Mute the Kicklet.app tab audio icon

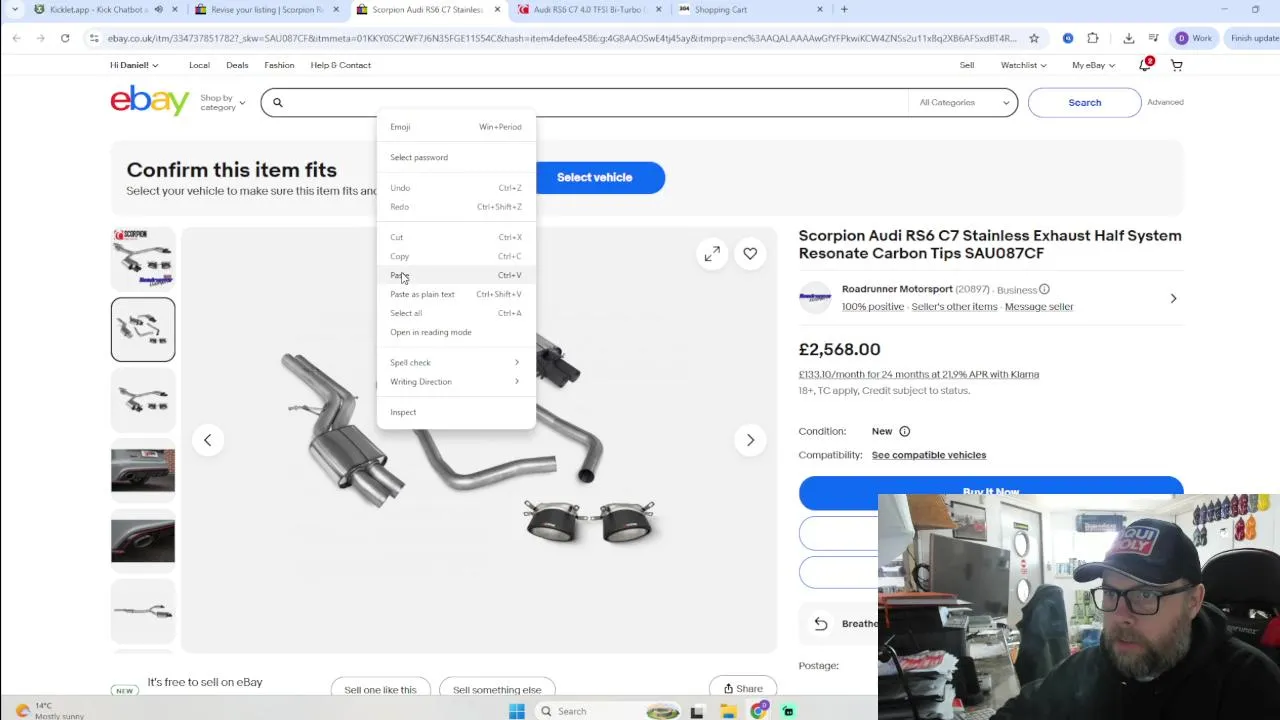pos(158,10)
